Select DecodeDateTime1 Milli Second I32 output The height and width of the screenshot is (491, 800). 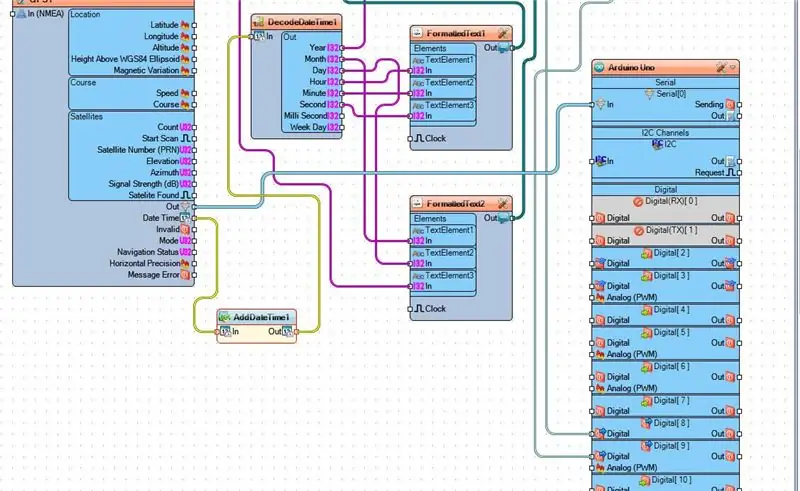(x=333, y=116)
